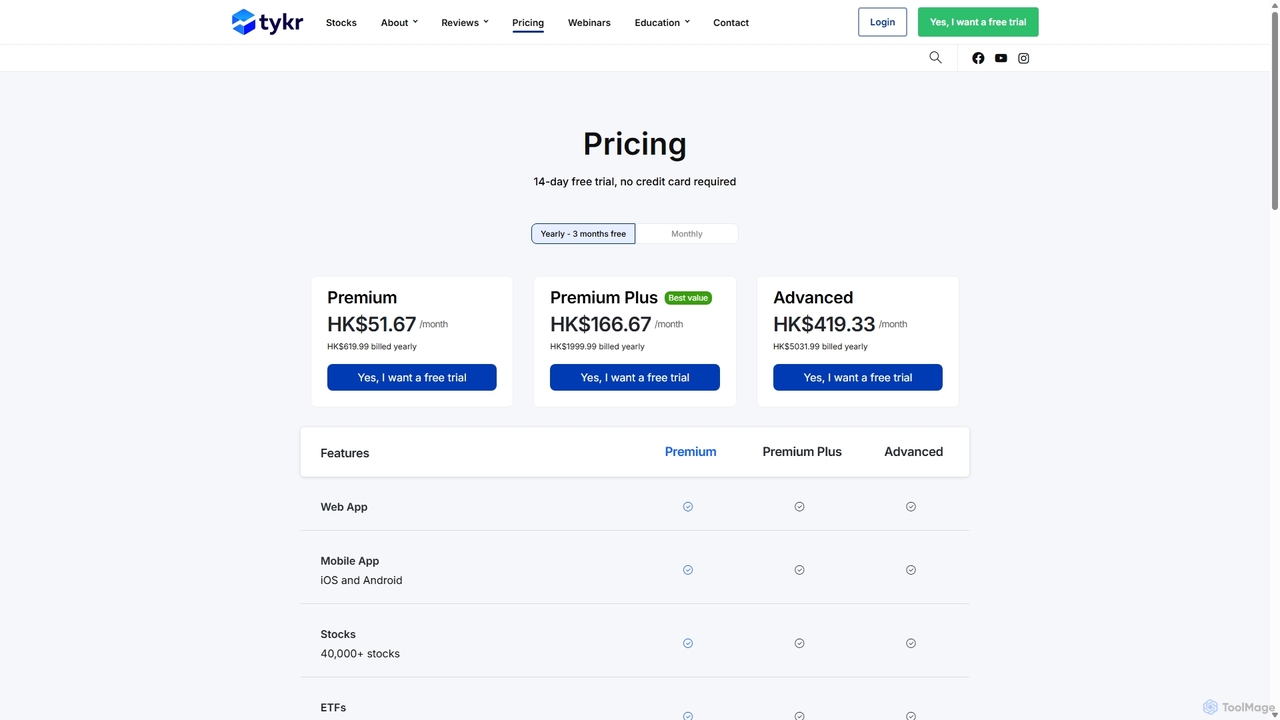1280x720 pixels.
Task: Select Yearly - 3 months free billing
Action: coord(583,234)
